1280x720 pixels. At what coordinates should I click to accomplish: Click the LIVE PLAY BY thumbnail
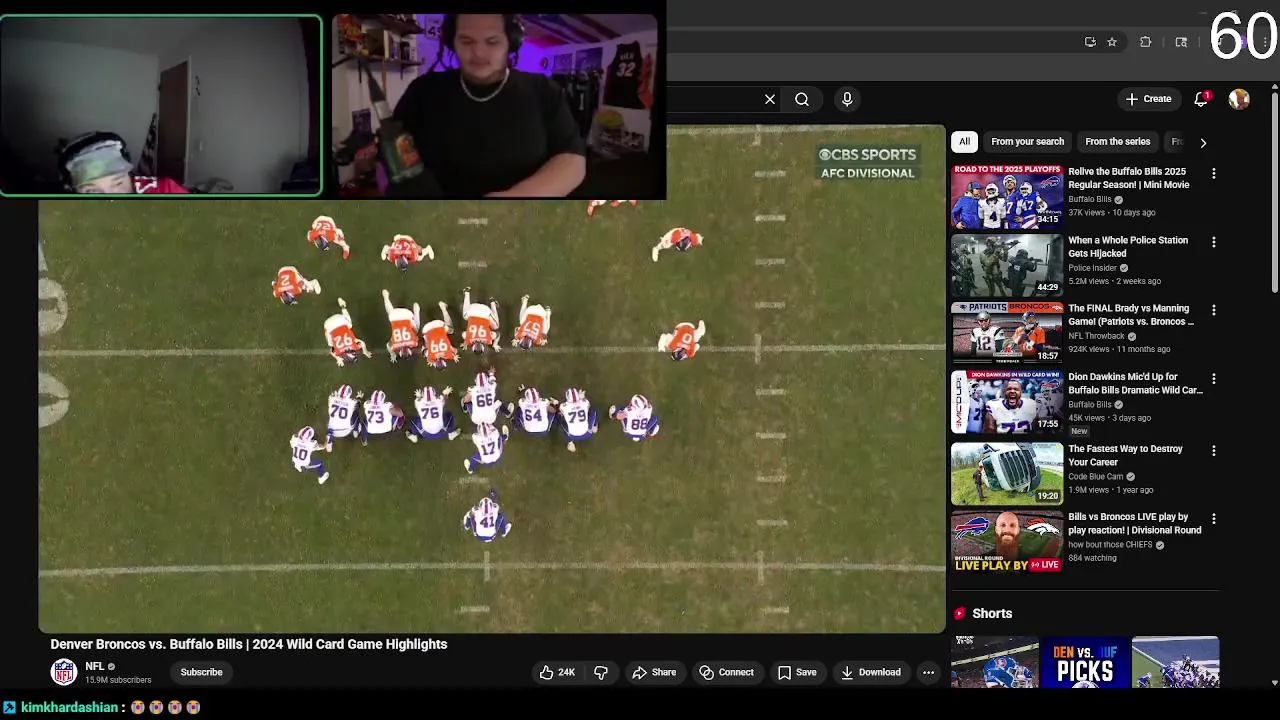(x=1007, y=542)
